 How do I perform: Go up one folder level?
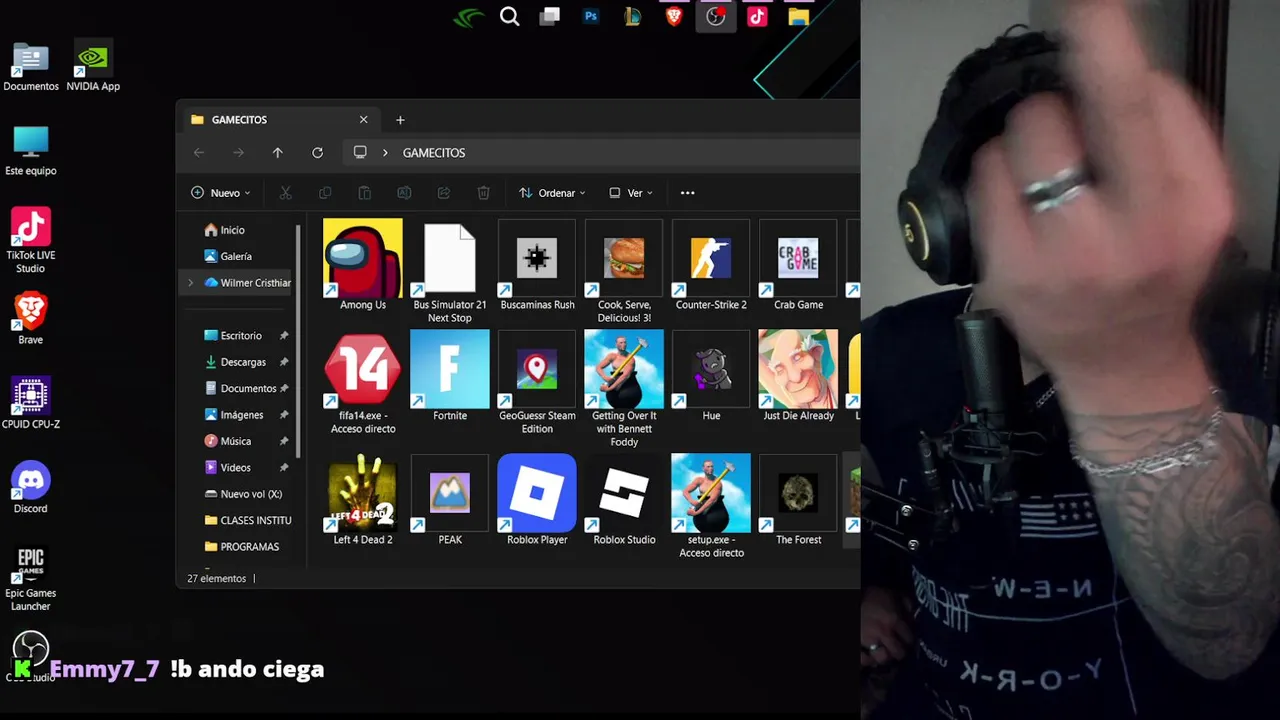[x=278, y=153]
